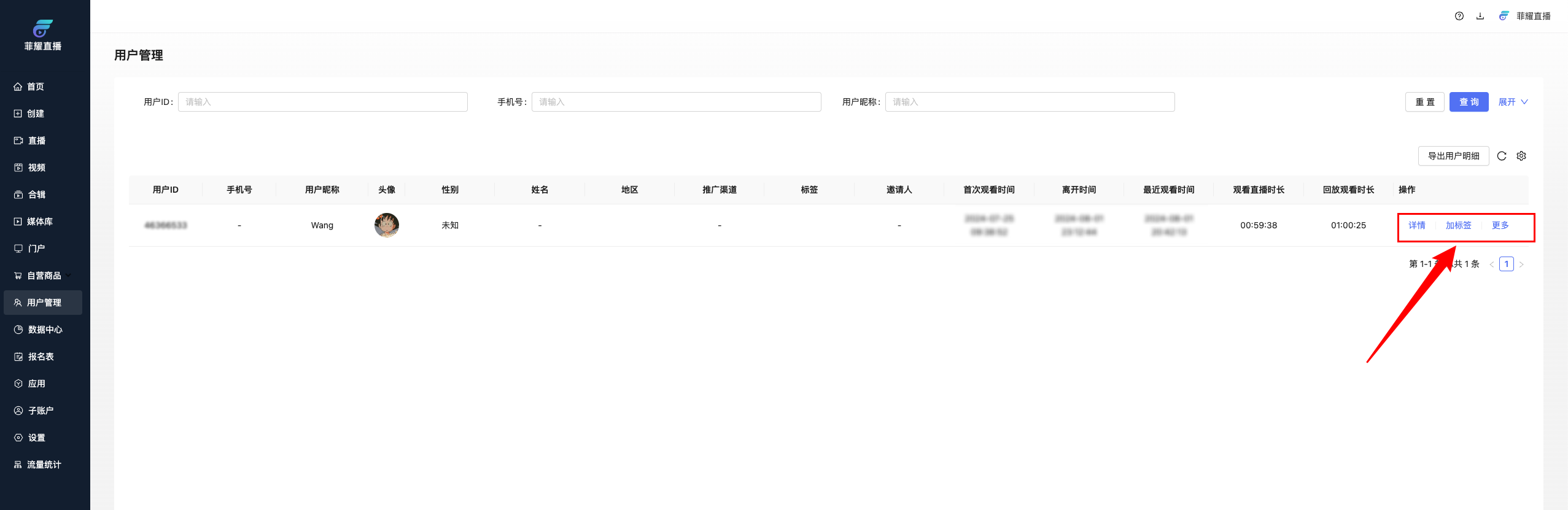This screenshot has height=510, width=1568.
Task: Open the 更多 actions dropdown
Action: 1500,225
